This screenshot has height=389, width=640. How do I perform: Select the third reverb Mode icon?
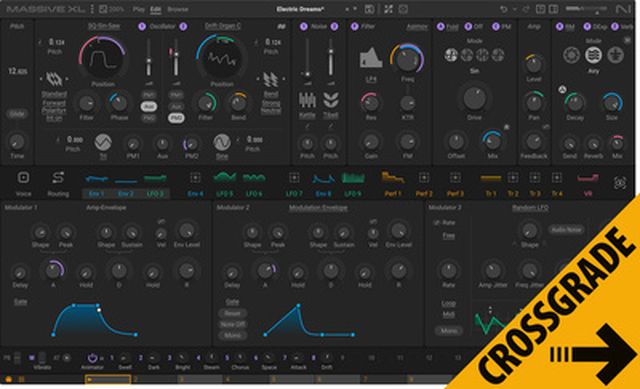615,55
